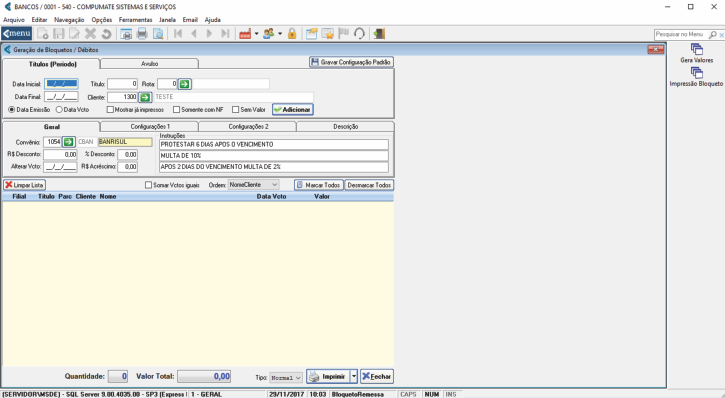
Task: Go to previous record arrow icon
Action: click(x=194, y=33)
